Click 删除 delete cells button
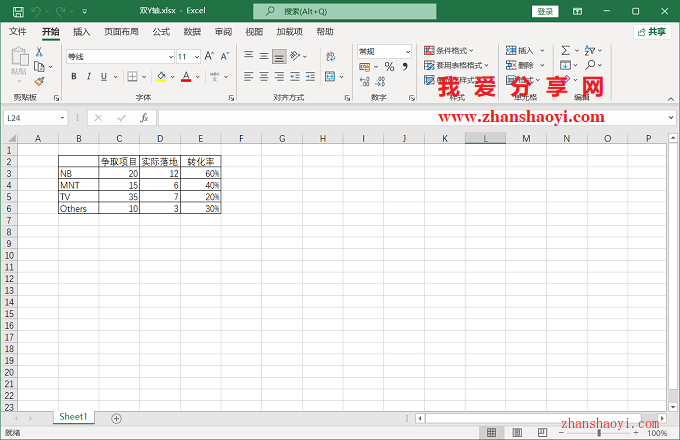The width and height of the screenshot is (680, 440). (520, 65)
